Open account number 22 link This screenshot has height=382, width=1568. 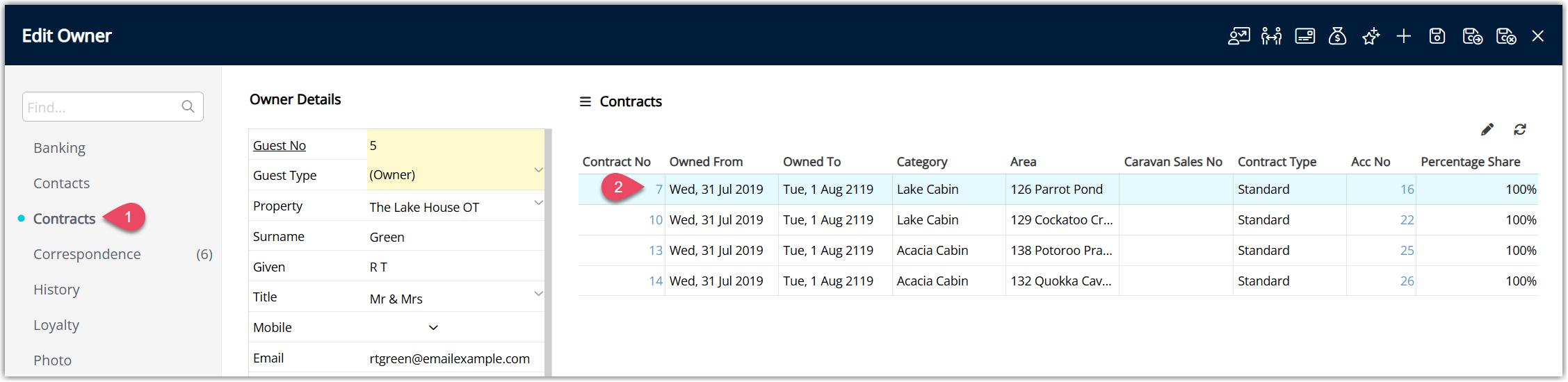coord(1407,220)
